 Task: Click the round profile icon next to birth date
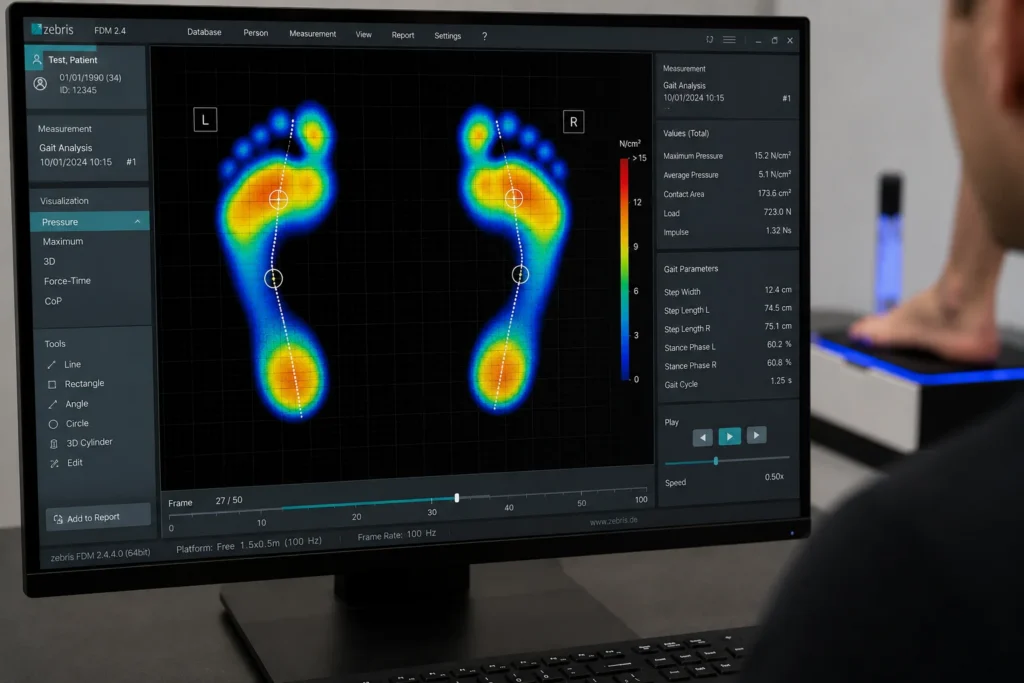(x=40, y=84)
